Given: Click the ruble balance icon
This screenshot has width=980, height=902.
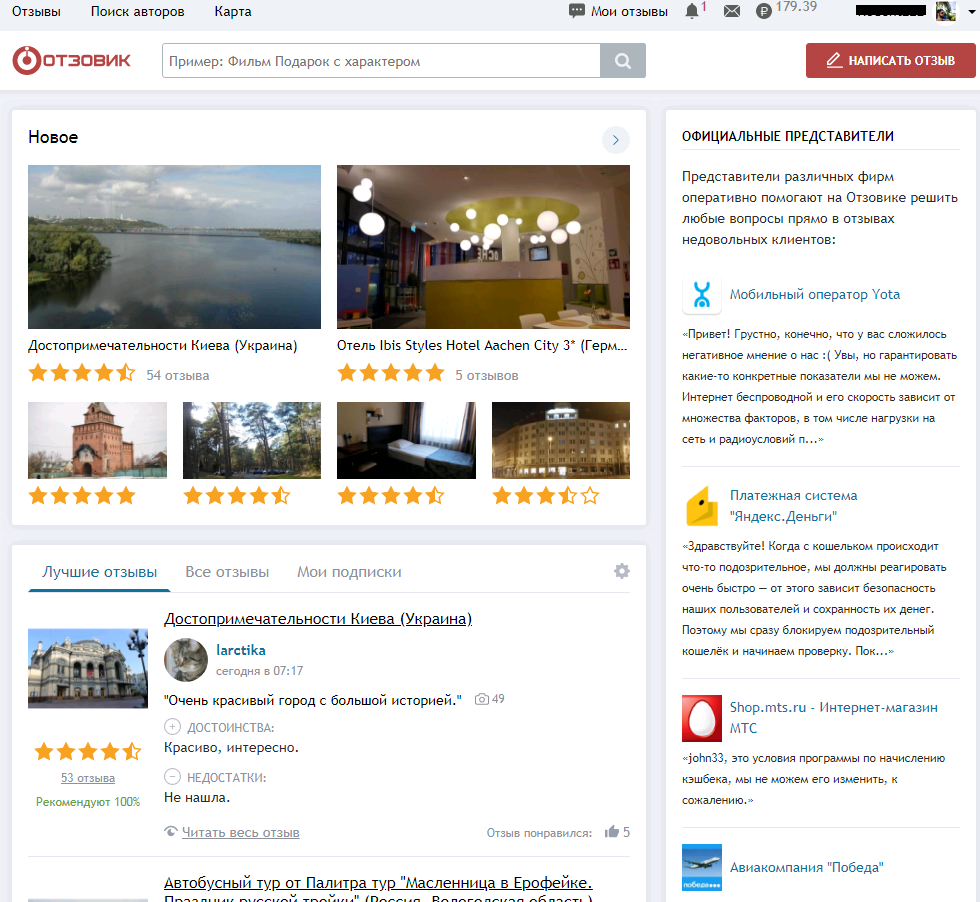Looking at the screenshot, I should tap(764, 11).
